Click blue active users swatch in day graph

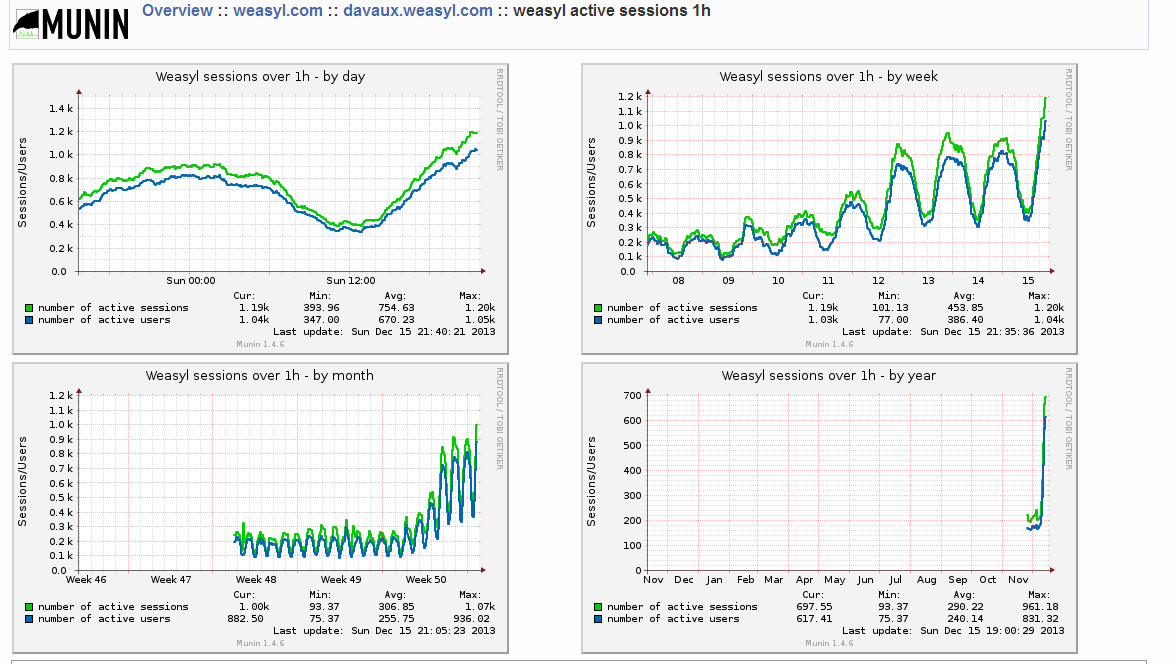tap(29, 320)
